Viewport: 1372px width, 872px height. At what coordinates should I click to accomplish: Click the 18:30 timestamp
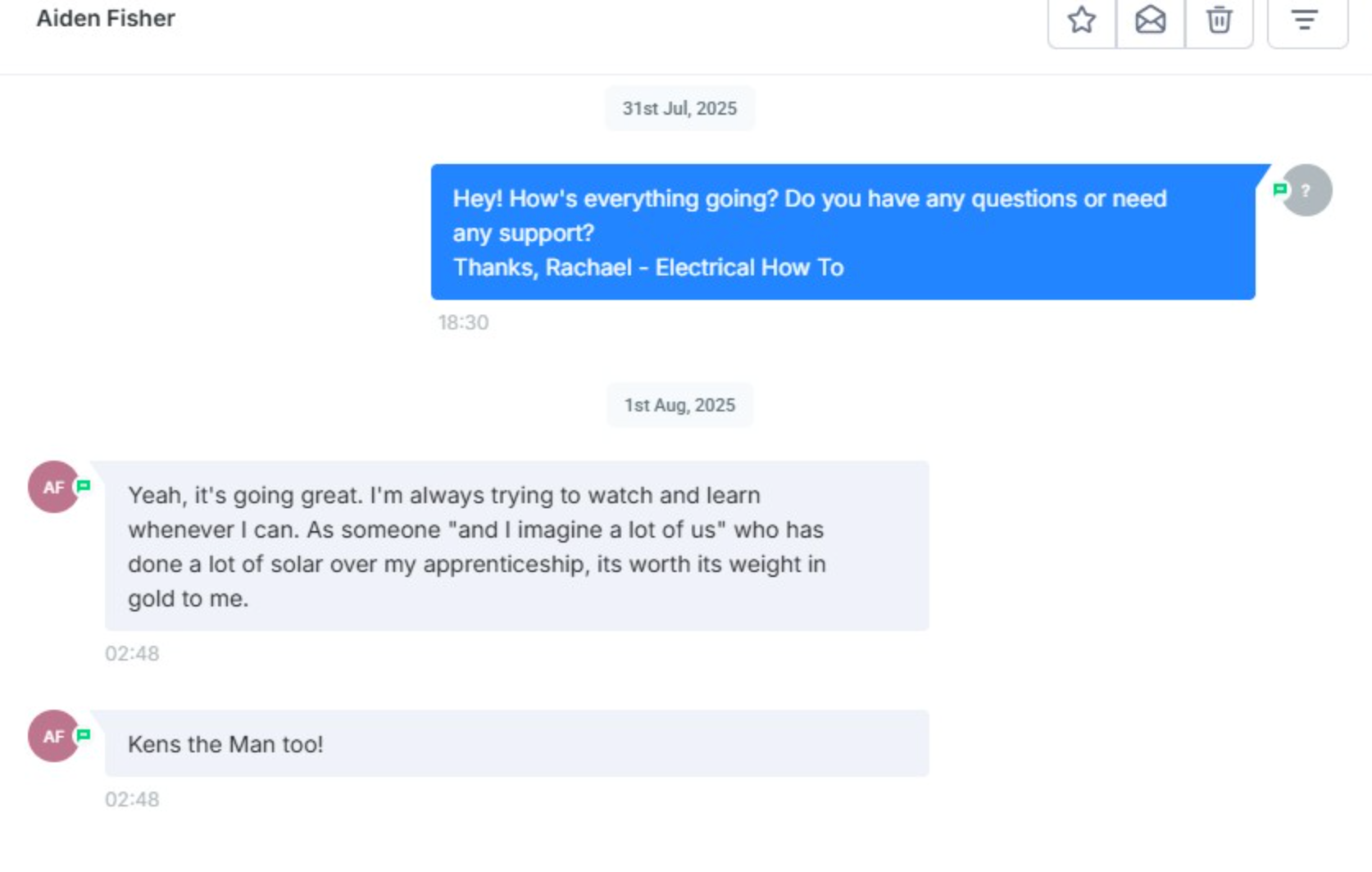click(463, 322)
